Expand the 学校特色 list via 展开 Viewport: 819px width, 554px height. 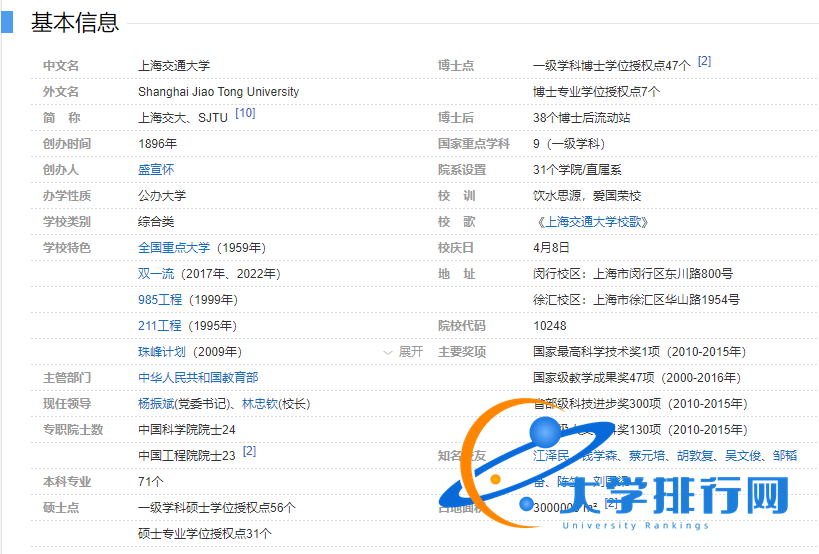click(404, 352)
